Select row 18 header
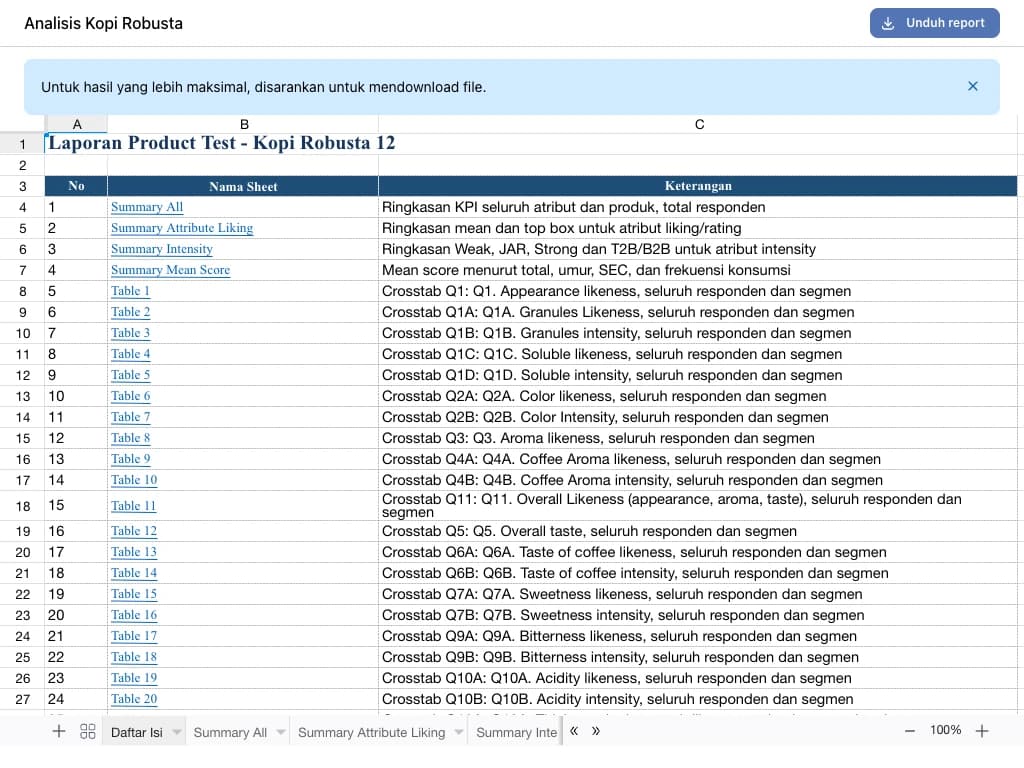The width and height of the screenshot is (1024, 768). (22, 505)
